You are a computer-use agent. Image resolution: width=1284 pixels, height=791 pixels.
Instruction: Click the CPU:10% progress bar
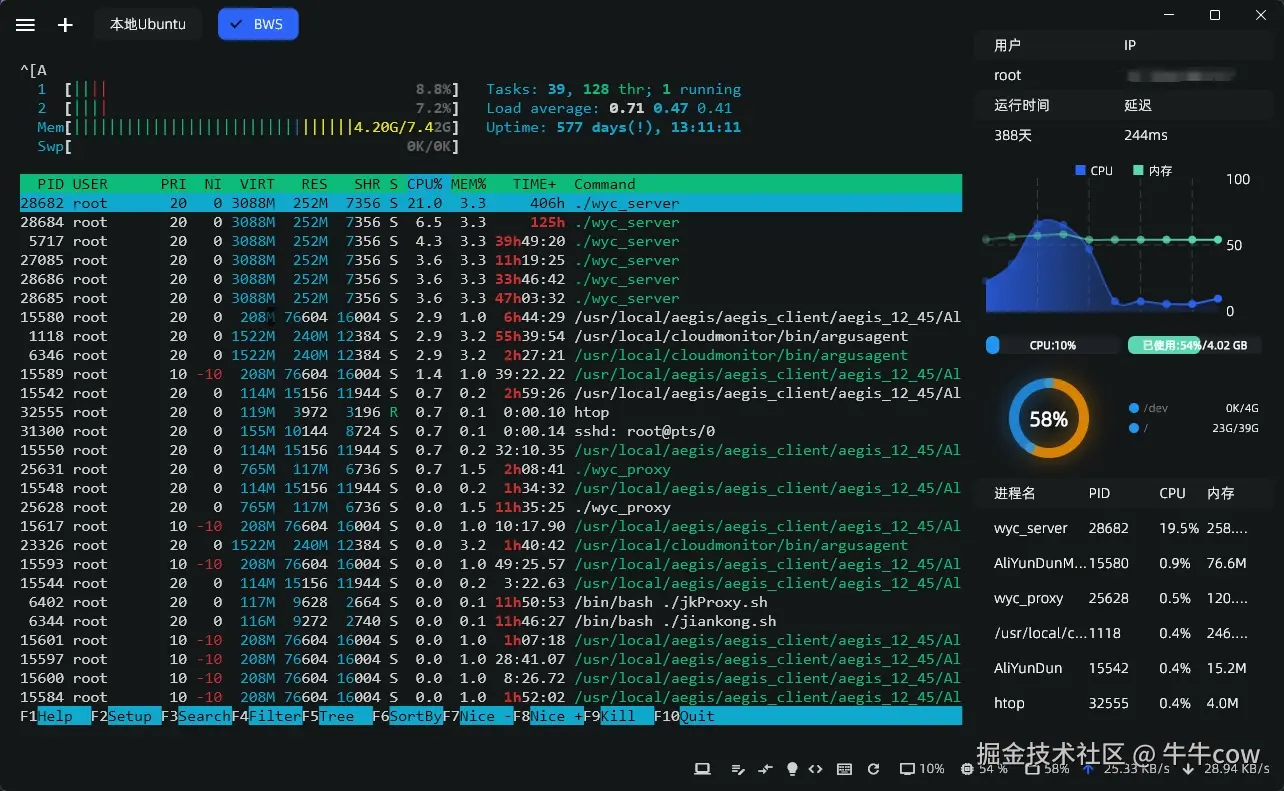click(1052, 345)
